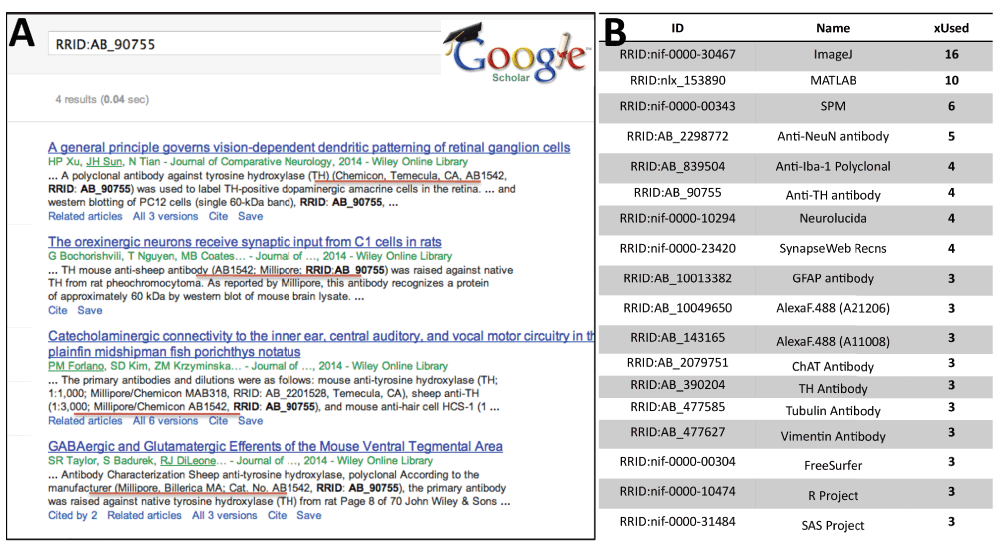The width and height of the screenshot is (1000, 548).
Task: Select the 'AlexaF.488 (A21206)' cell
Action: pyautogui.click(x=833, y=308)
